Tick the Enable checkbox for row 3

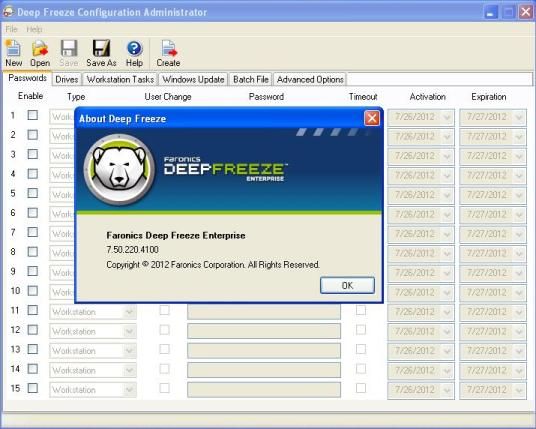pos(33,154)
